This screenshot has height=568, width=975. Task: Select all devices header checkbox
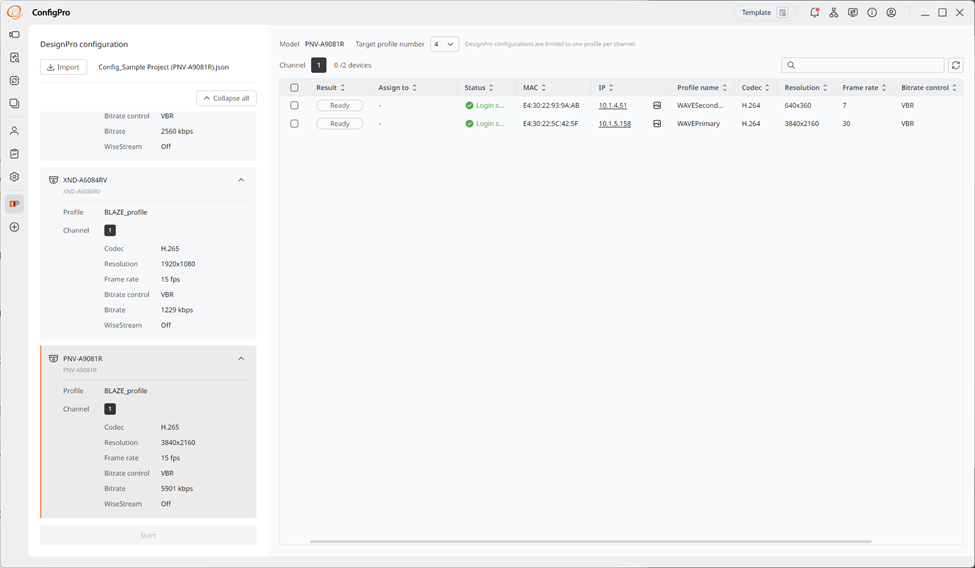[x=294, y=88]
